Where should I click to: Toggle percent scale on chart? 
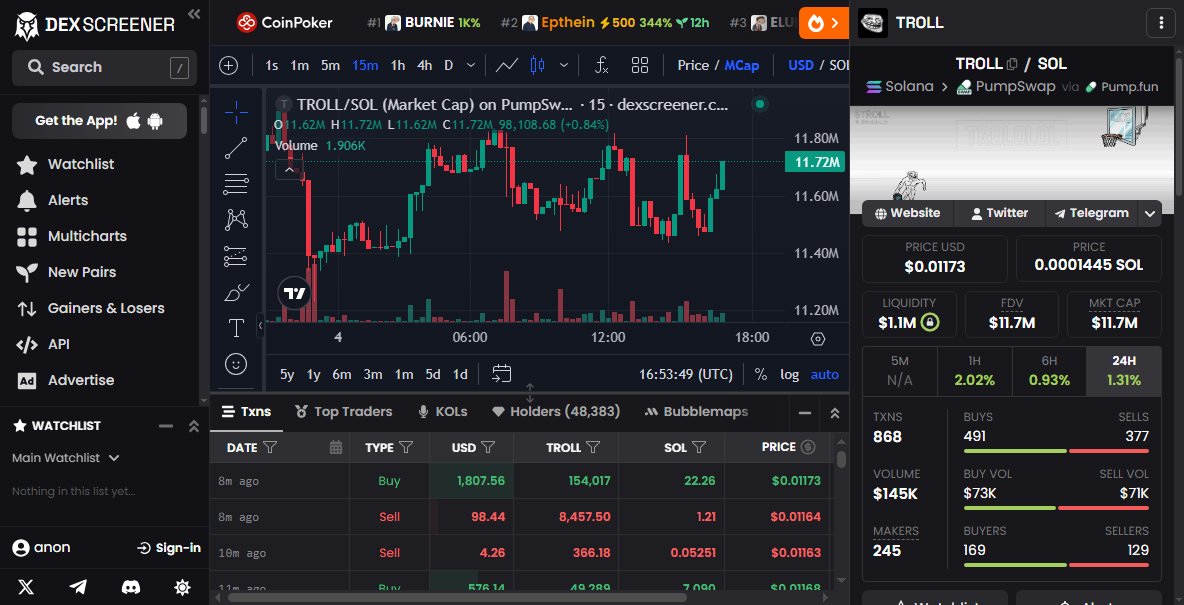click(760, 375)
